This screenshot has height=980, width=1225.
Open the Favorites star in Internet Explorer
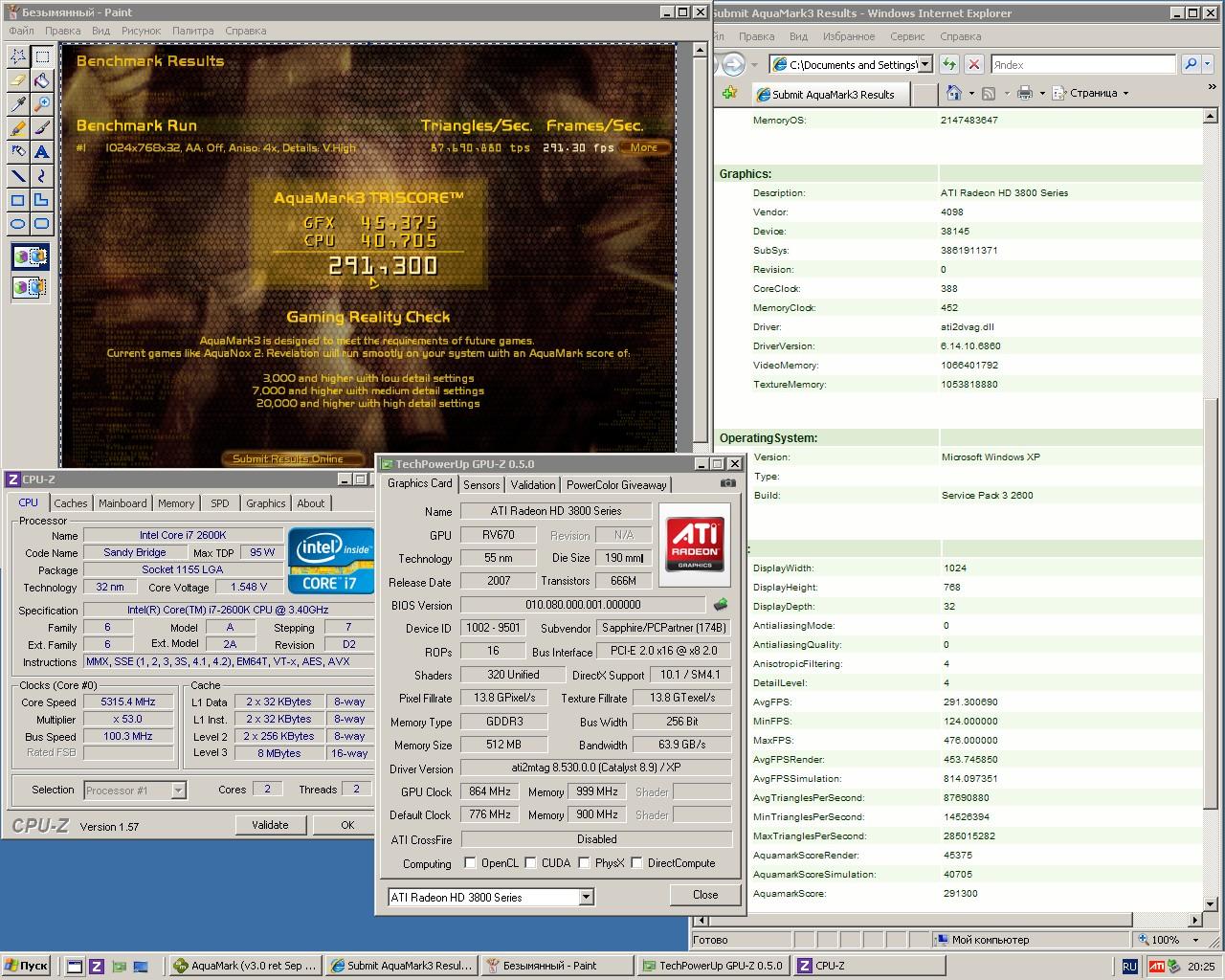pos(730,93)
